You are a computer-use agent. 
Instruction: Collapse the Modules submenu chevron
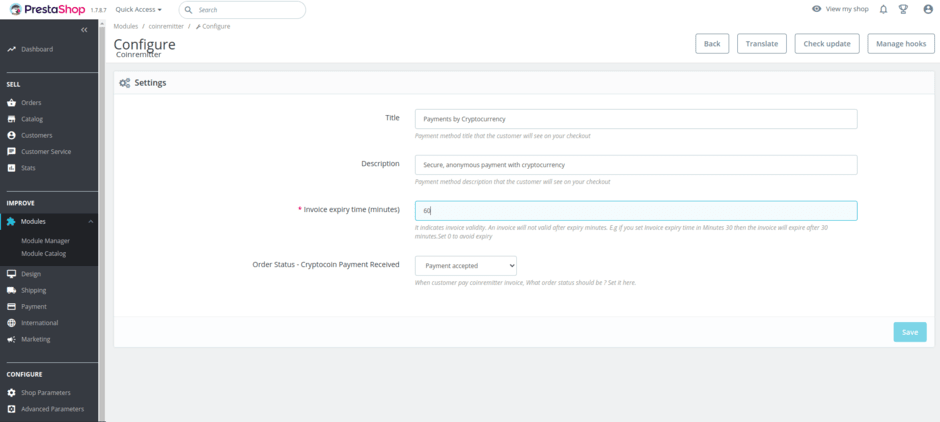point(91,222)
